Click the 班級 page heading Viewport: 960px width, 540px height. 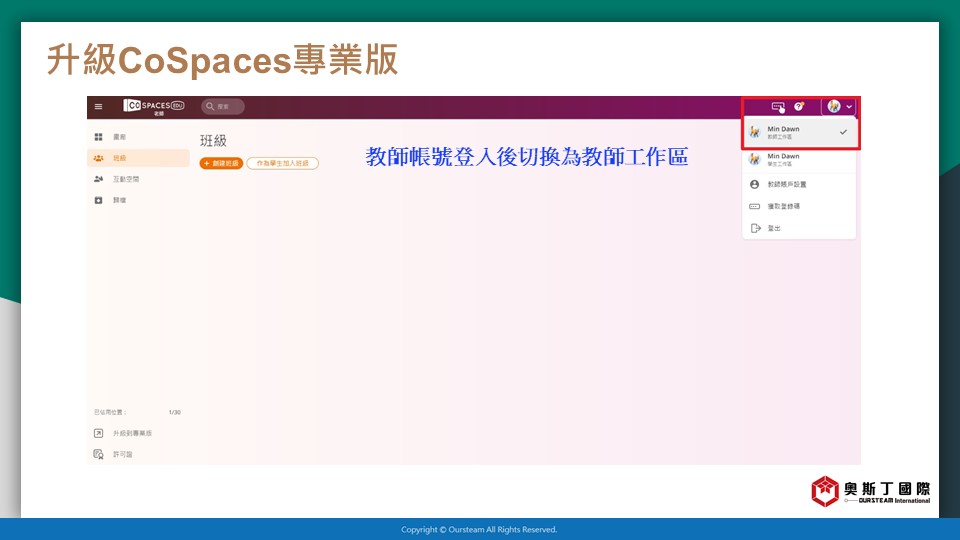(x=213, y=141)
